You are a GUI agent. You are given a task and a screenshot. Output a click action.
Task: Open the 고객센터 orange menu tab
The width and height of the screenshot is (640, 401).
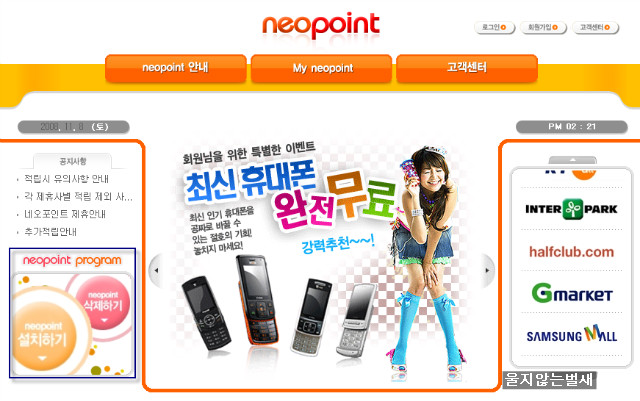click(x=467, y=68)
